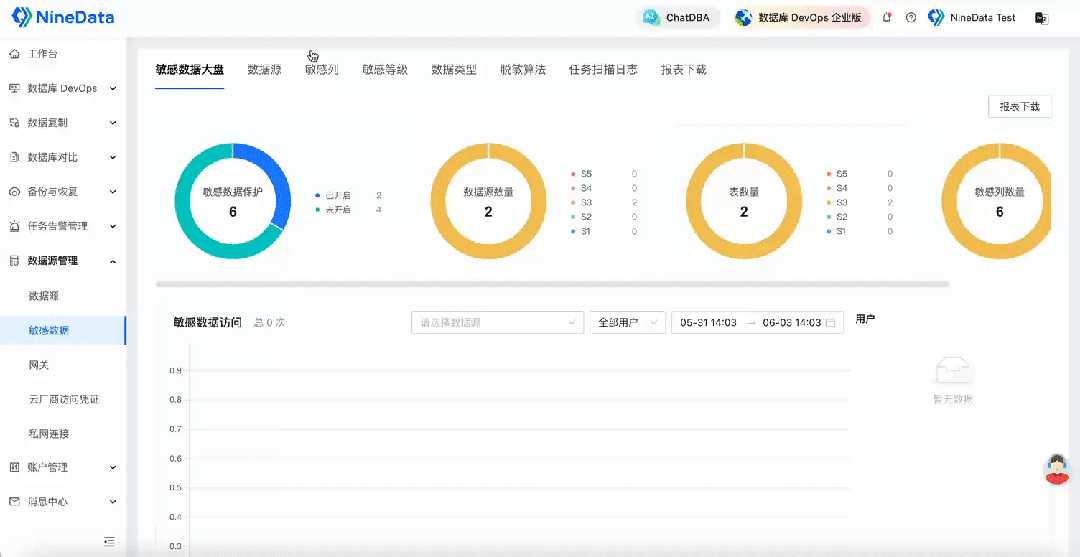Open 数据库 DevOps 企业版 button
Image resolution: width=1080 pixels, height=557 pixels.
(799, 18)
